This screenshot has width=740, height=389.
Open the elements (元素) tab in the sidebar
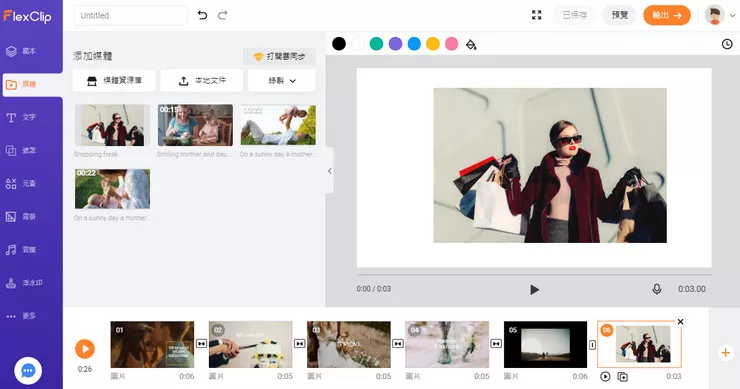point(21,184)
